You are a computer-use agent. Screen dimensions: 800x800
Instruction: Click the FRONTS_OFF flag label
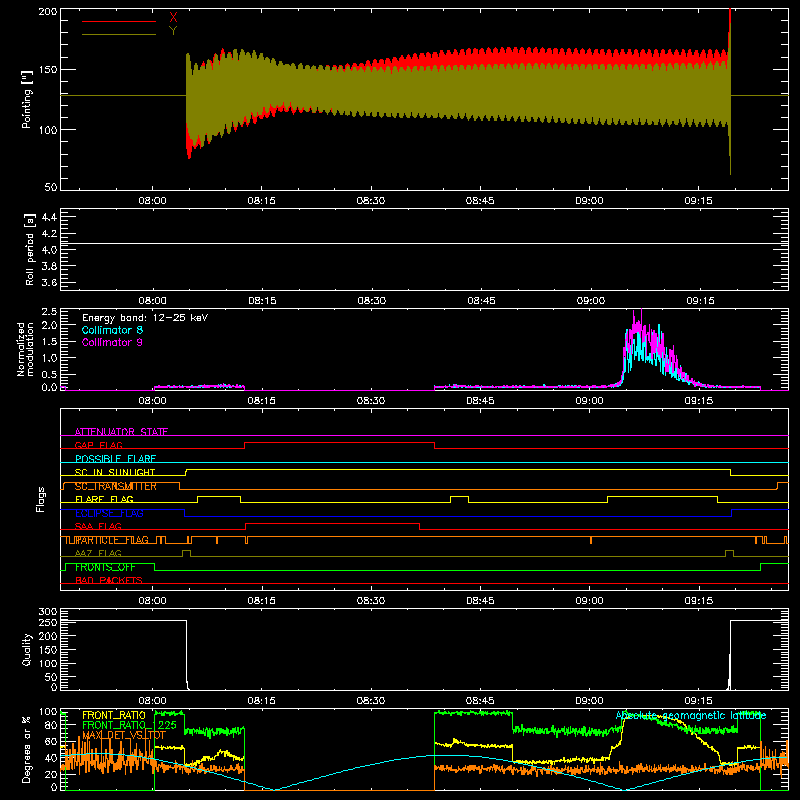[x=105, y=567]
